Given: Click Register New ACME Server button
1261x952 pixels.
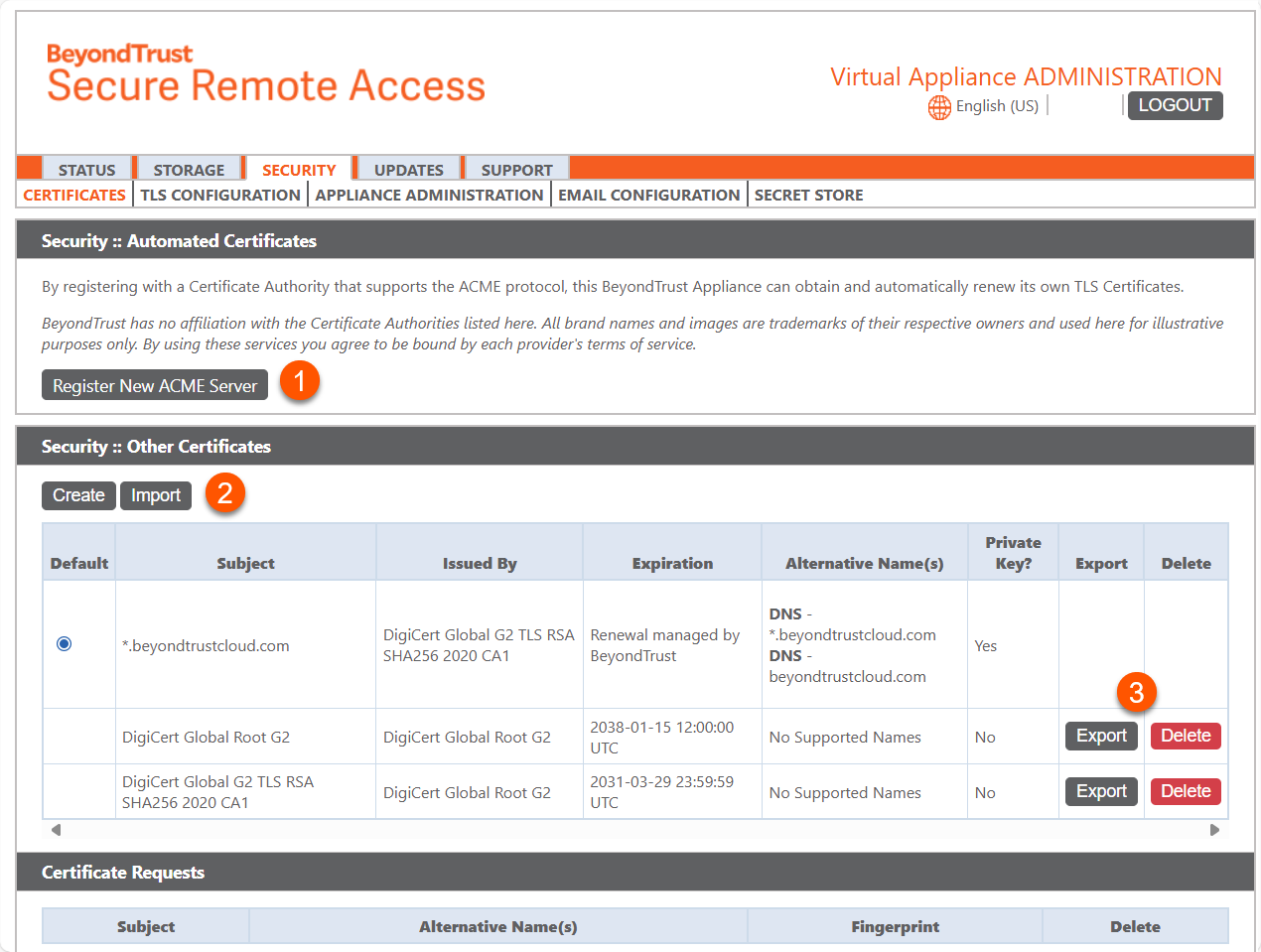Looking at the screenshot, I should (155, 385).
